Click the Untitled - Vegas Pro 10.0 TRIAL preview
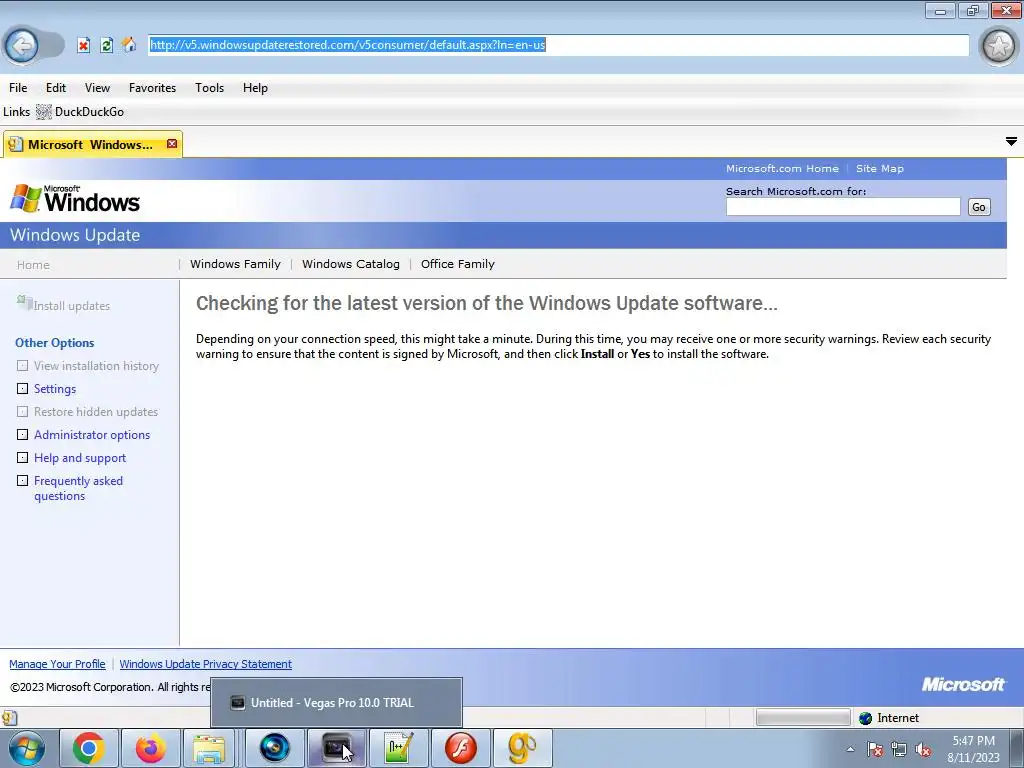The width and height of the screenshot is (1024, 768). [336, 703]
